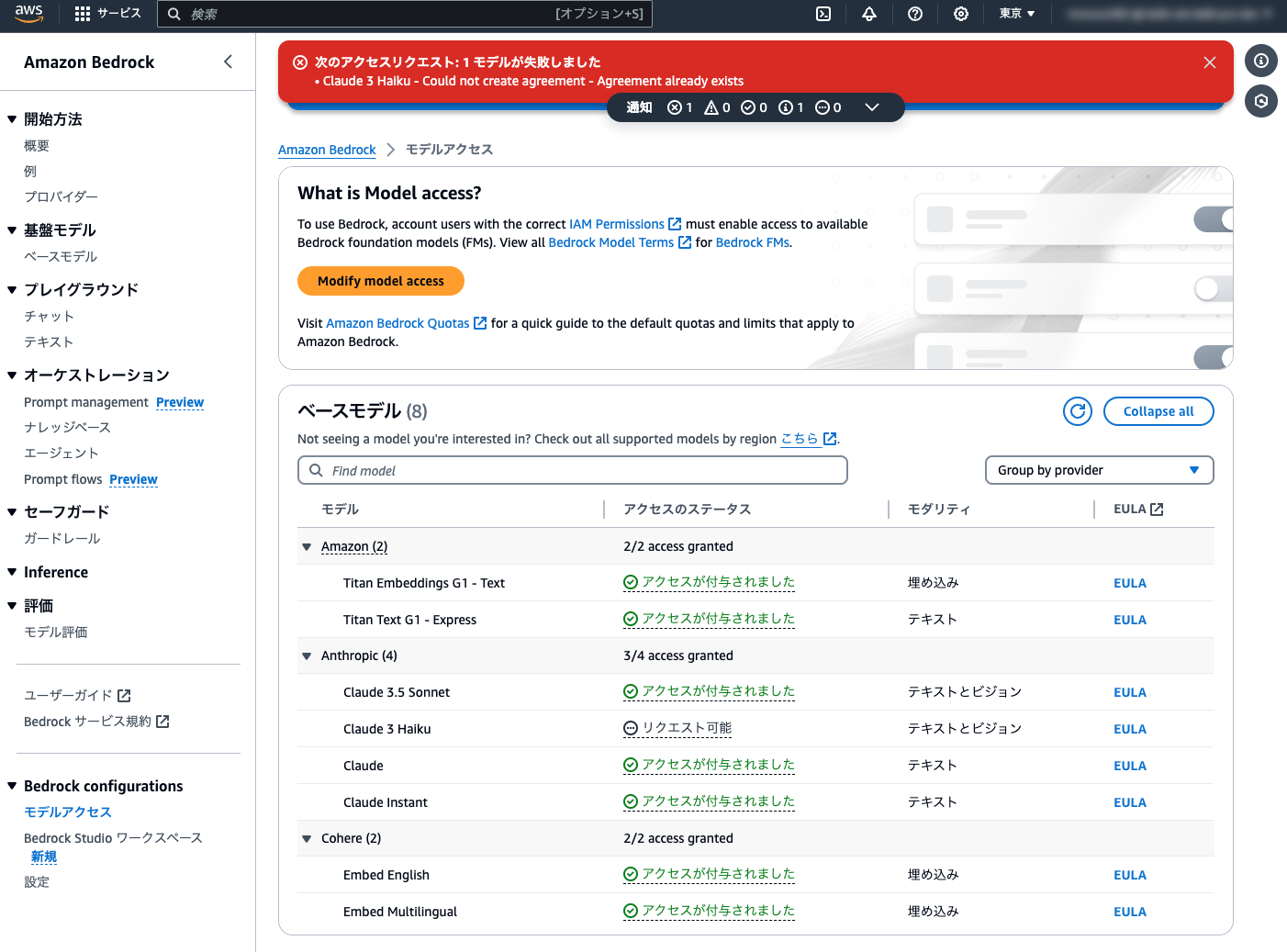Collapse the オーケストレーション sidebar section
The image size is (1287, 952).
[x=12, y=375]
